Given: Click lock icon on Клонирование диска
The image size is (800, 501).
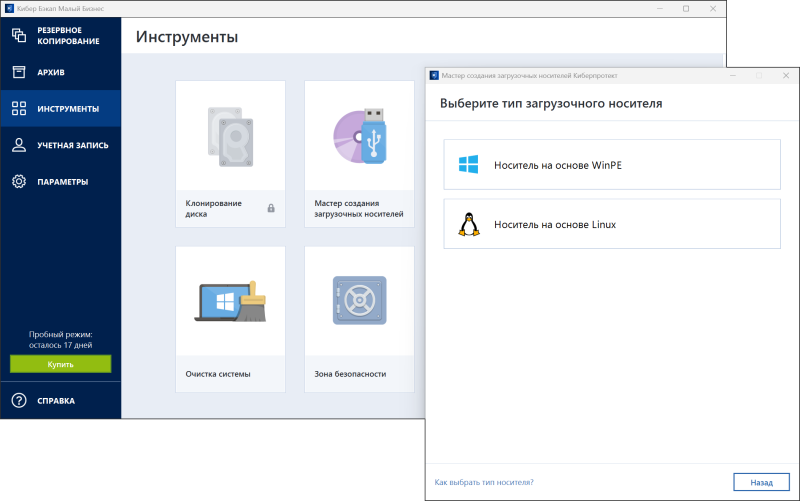Looking at the screenshot, I should tap(271, 208).
